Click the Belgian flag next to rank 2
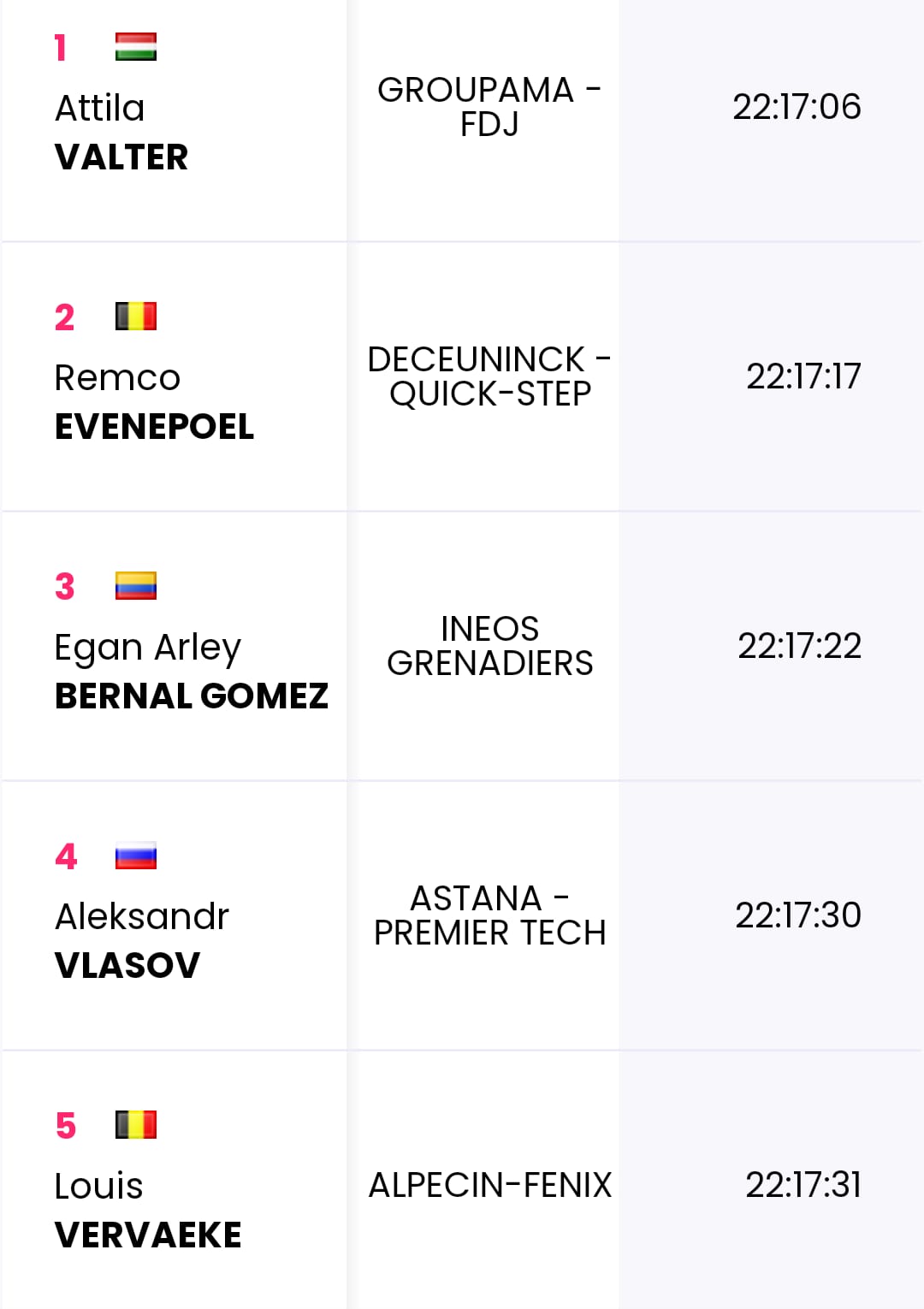This screenshot has height=1309, width=924. pyautogui.click(x=136, y=317)
